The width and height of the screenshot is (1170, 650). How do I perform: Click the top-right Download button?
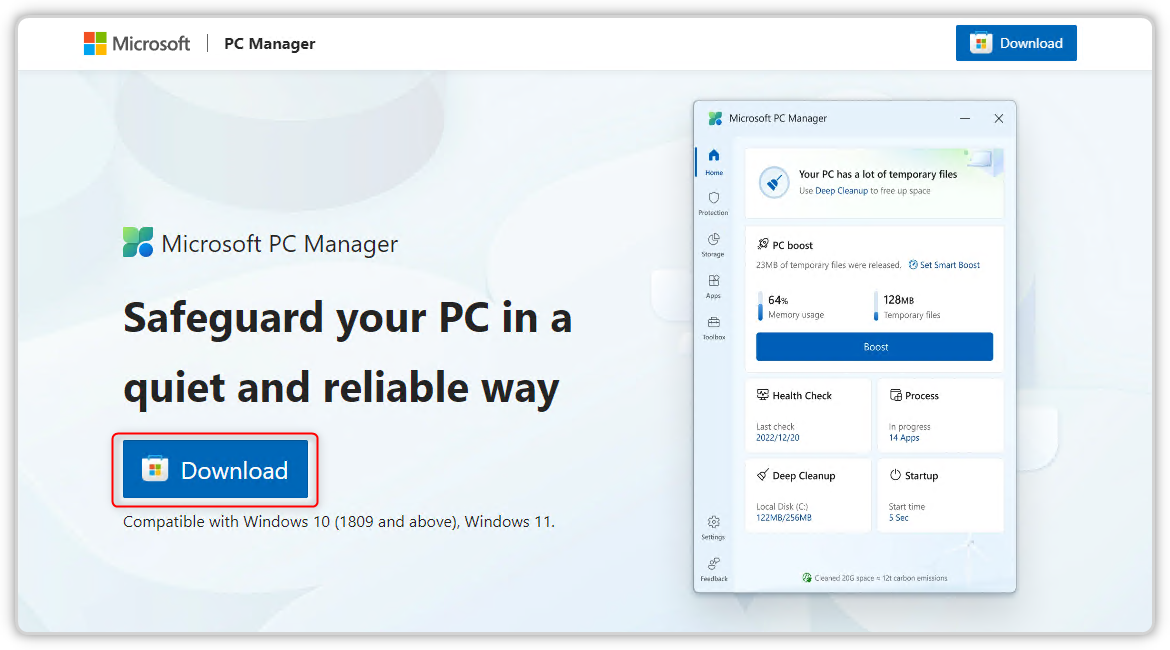coord(1016,43)
